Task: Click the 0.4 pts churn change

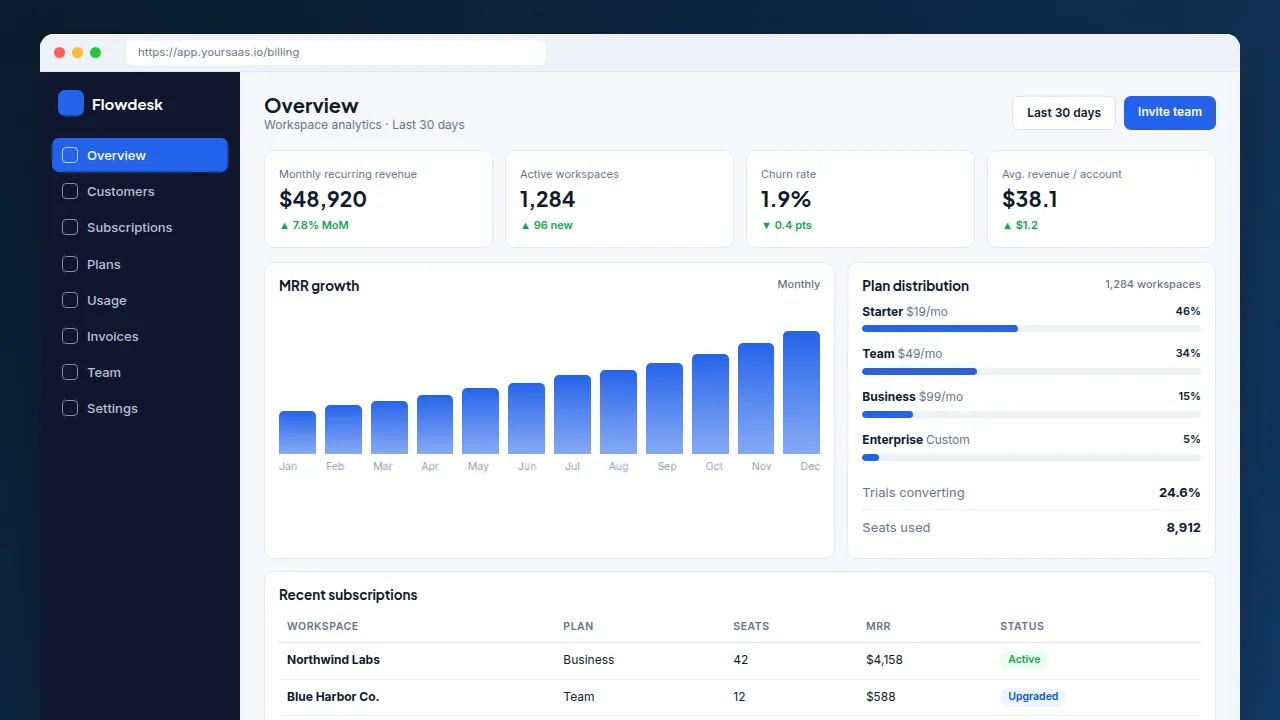Action: (x=786, y=225)
